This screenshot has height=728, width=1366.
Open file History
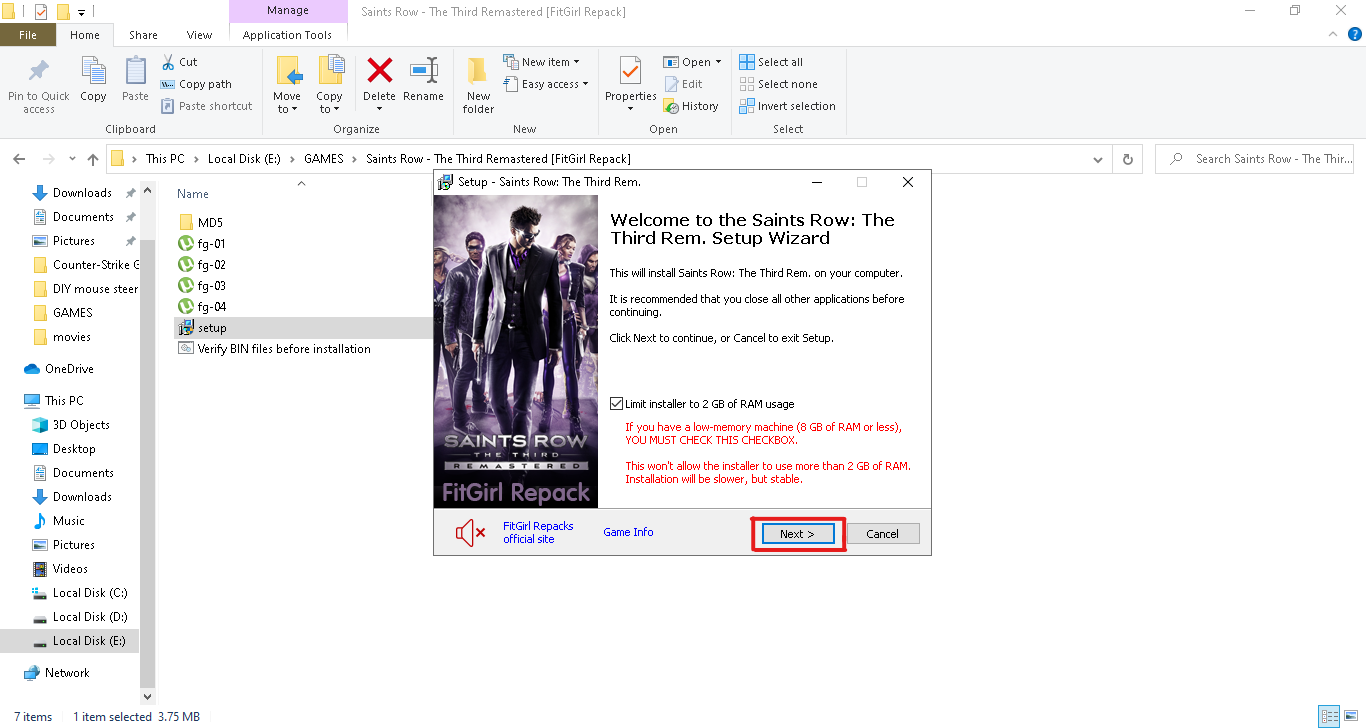691,106
